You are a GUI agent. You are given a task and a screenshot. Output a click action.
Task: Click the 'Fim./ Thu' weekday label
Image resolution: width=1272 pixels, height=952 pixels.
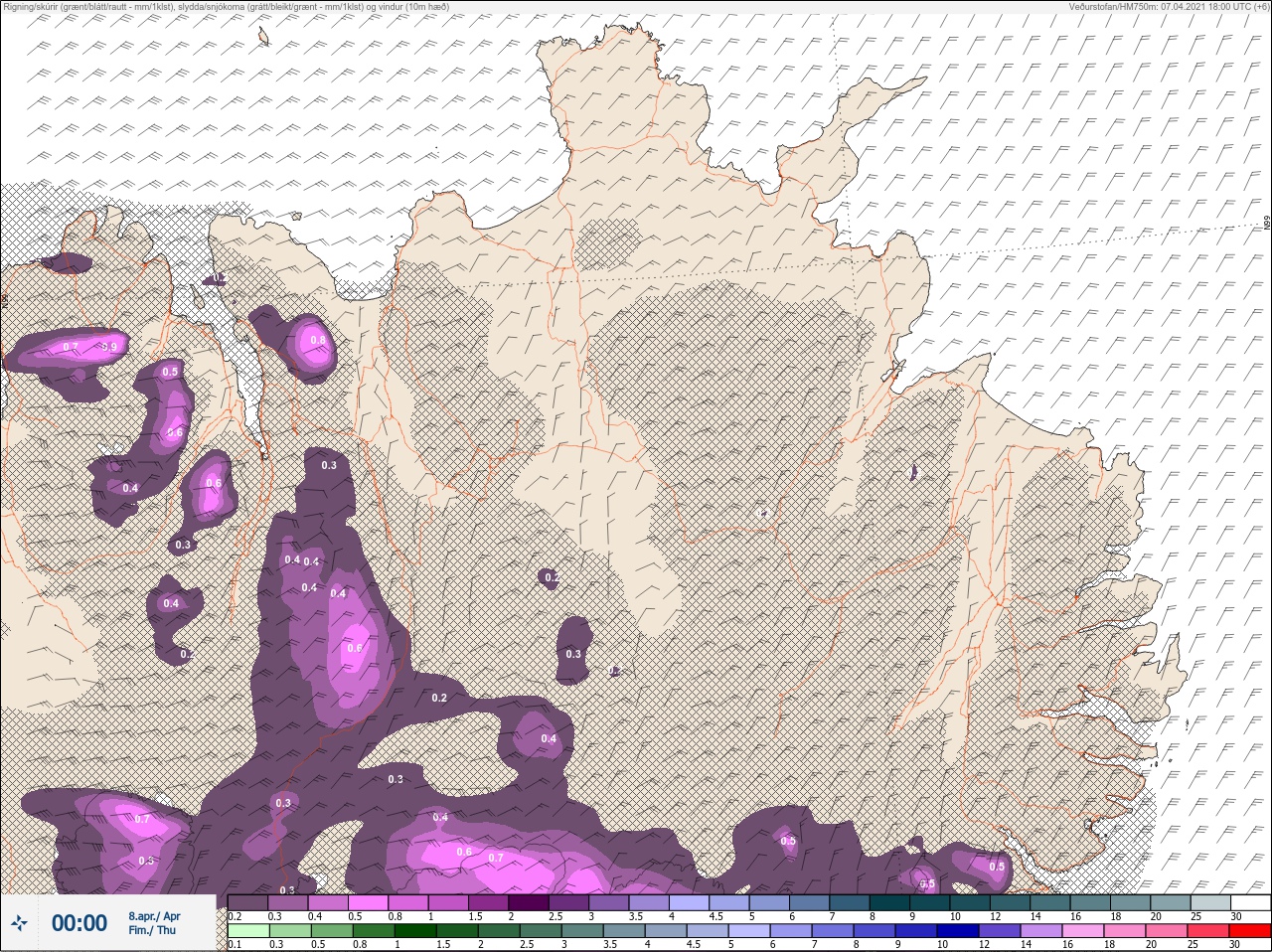tap(151, 930)
